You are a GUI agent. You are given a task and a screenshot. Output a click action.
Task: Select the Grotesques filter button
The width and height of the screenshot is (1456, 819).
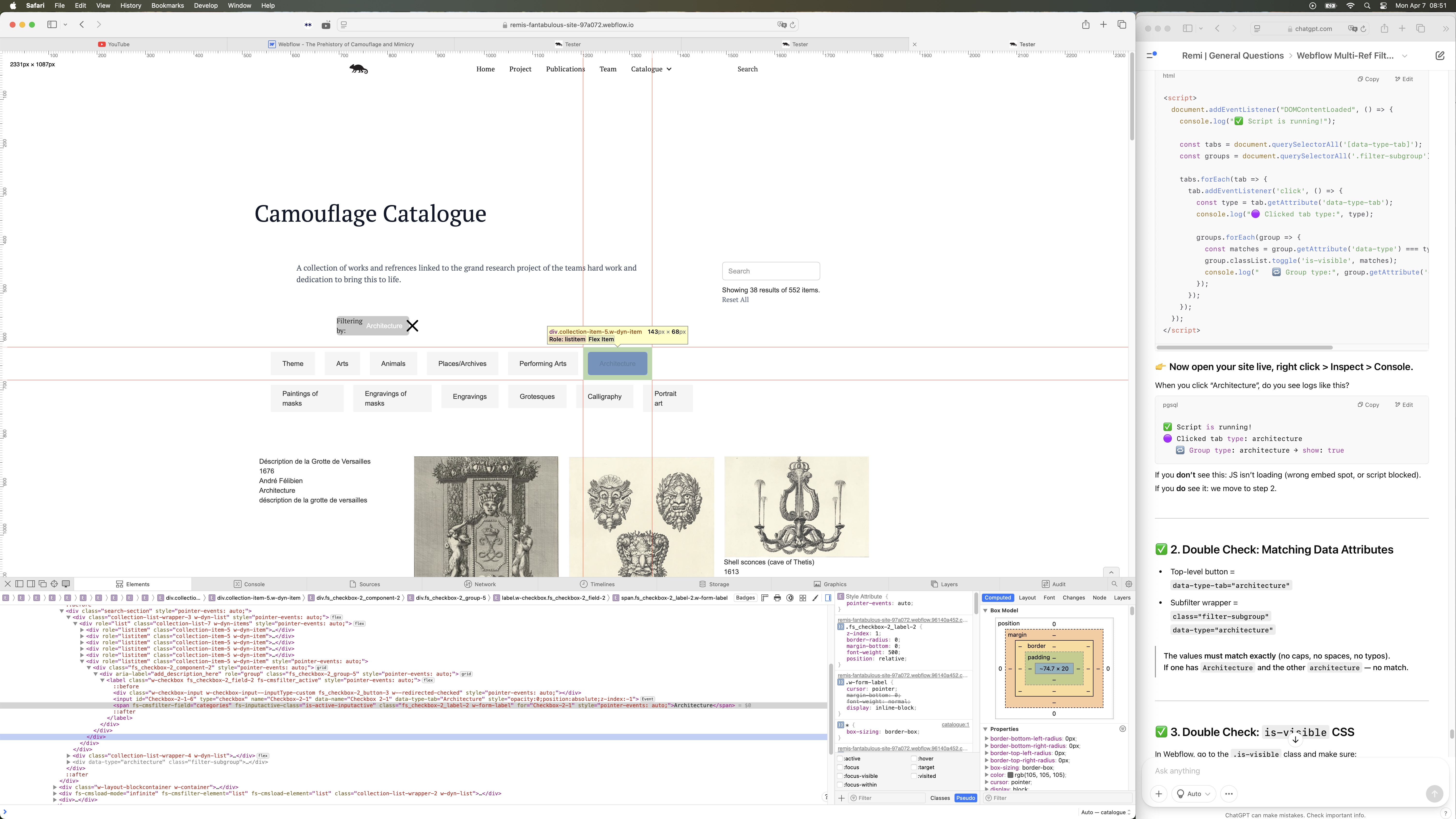click(537, 396)
